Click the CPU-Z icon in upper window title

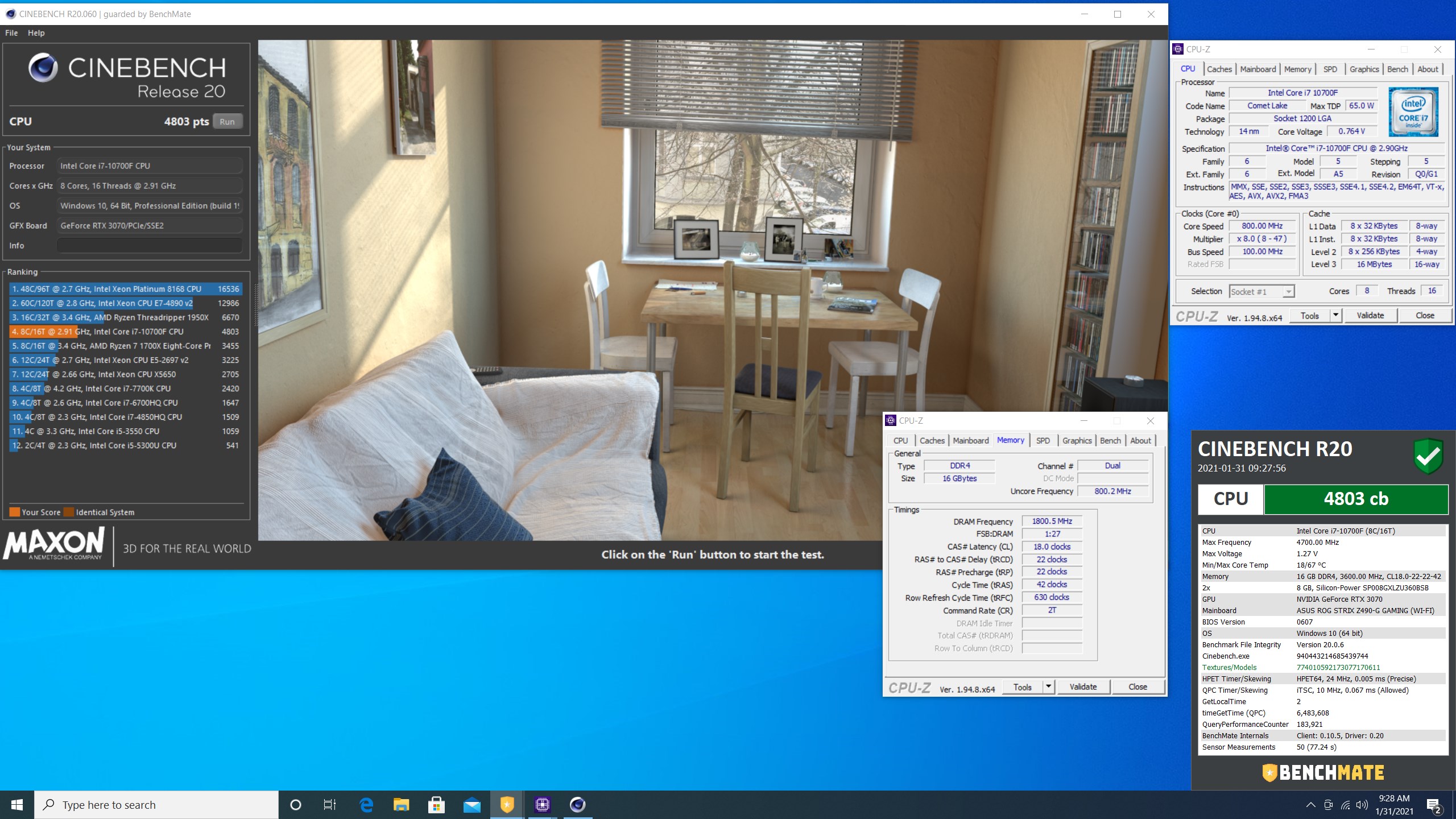tap(1178, 49)
